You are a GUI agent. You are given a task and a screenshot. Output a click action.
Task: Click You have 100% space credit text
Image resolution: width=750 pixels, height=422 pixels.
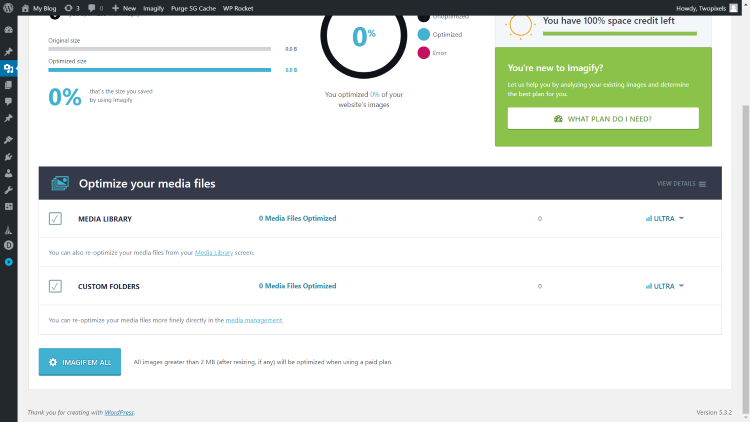tap(608, 21)
